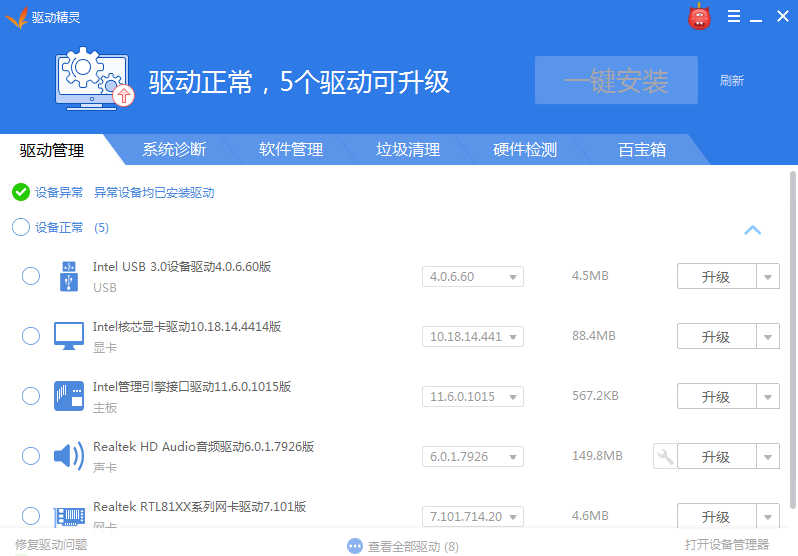Expand upgrade options arrow for Intel USB 3.0
The image size is (798, 556).
tap(768, 276)
